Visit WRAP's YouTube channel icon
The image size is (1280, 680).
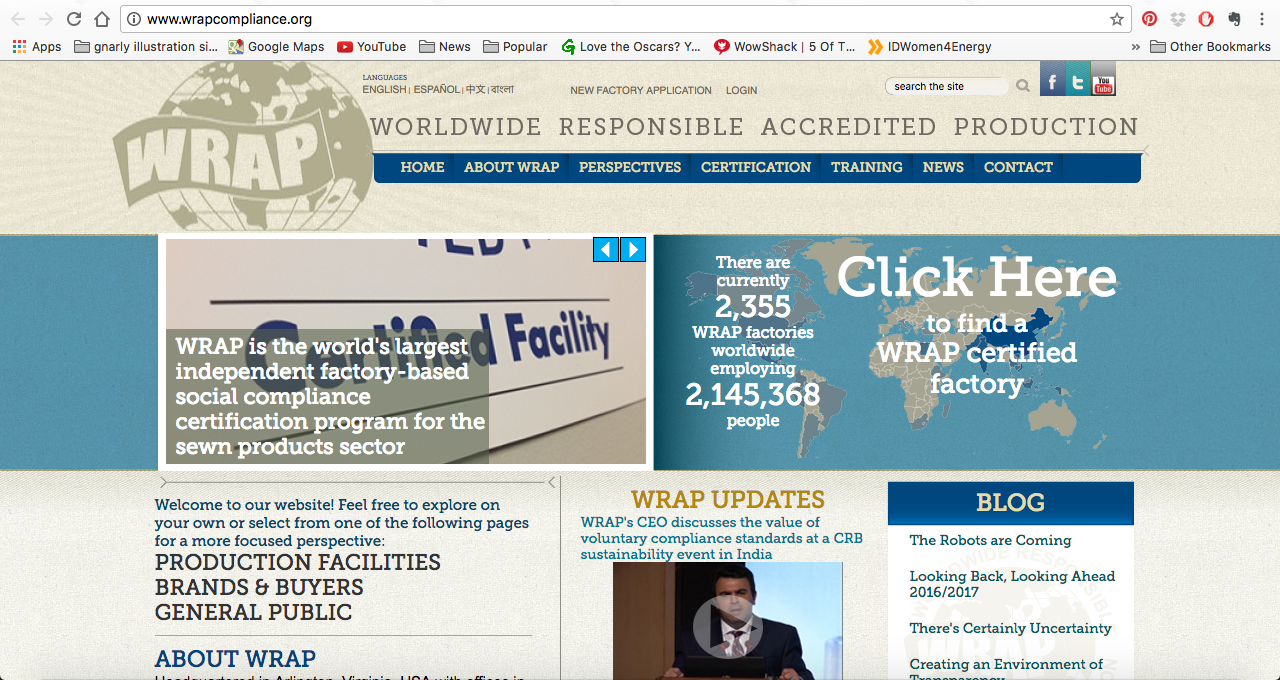point(1103,78)
